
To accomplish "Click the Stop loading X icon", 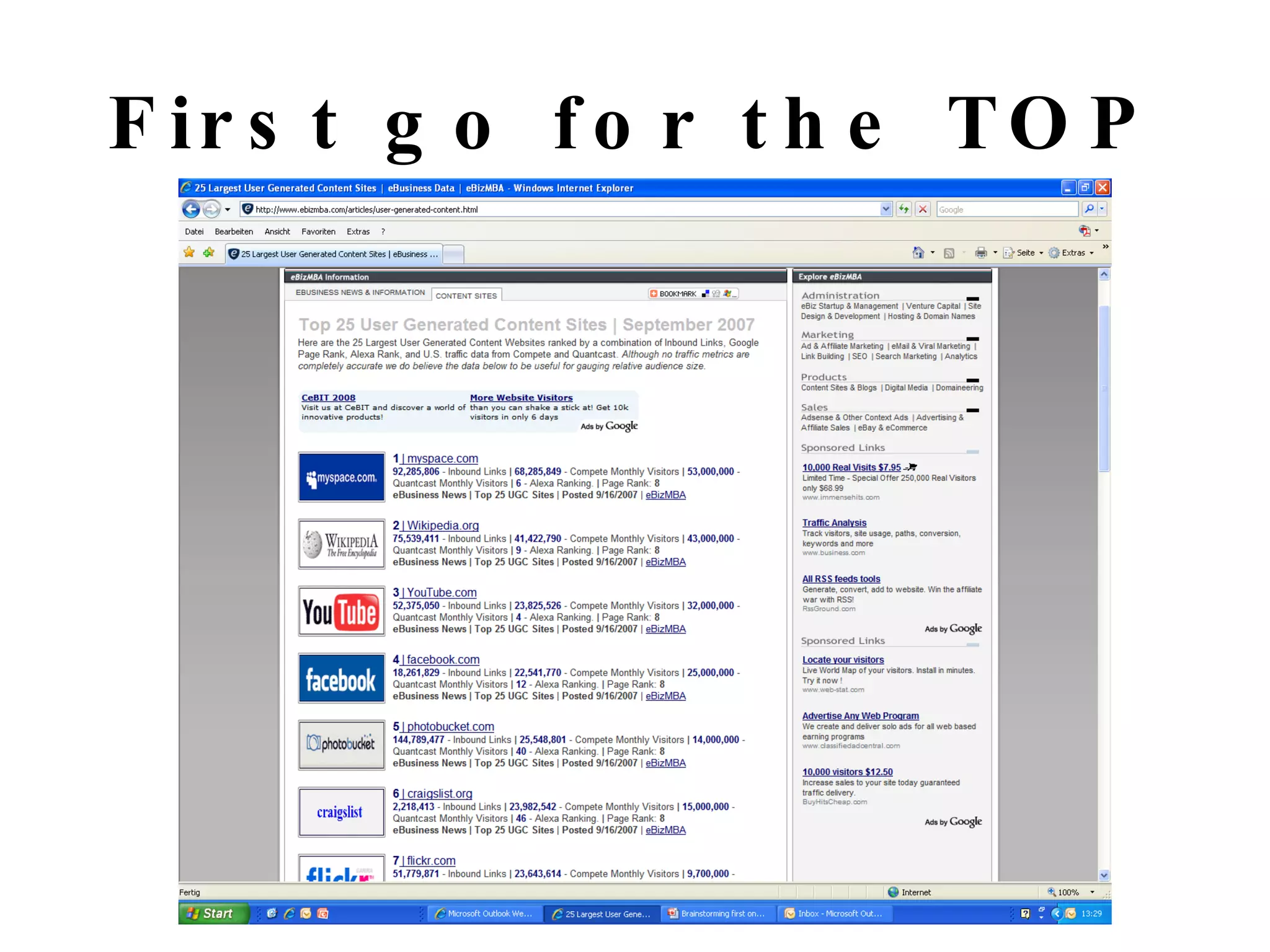I will [923, 209].
